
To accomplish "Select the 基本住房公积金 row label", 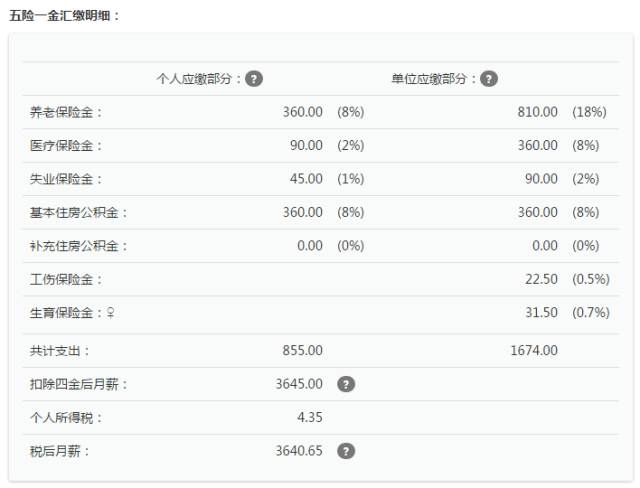I will (x=78, y=213).
